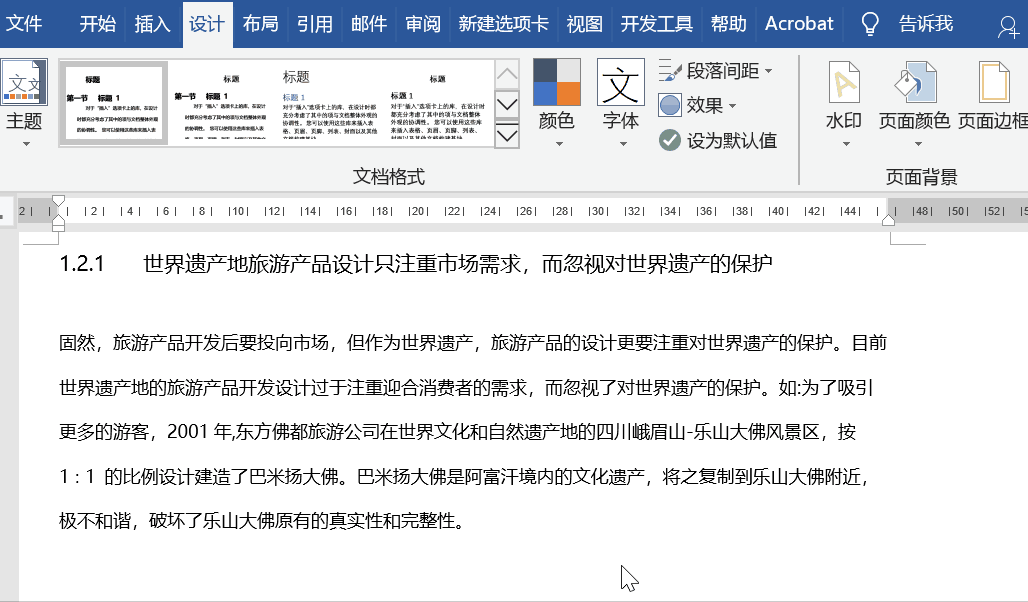Expand the document formats gallery more button
Viewport: 1028px width, 602px height.
[x=507, y=135]
